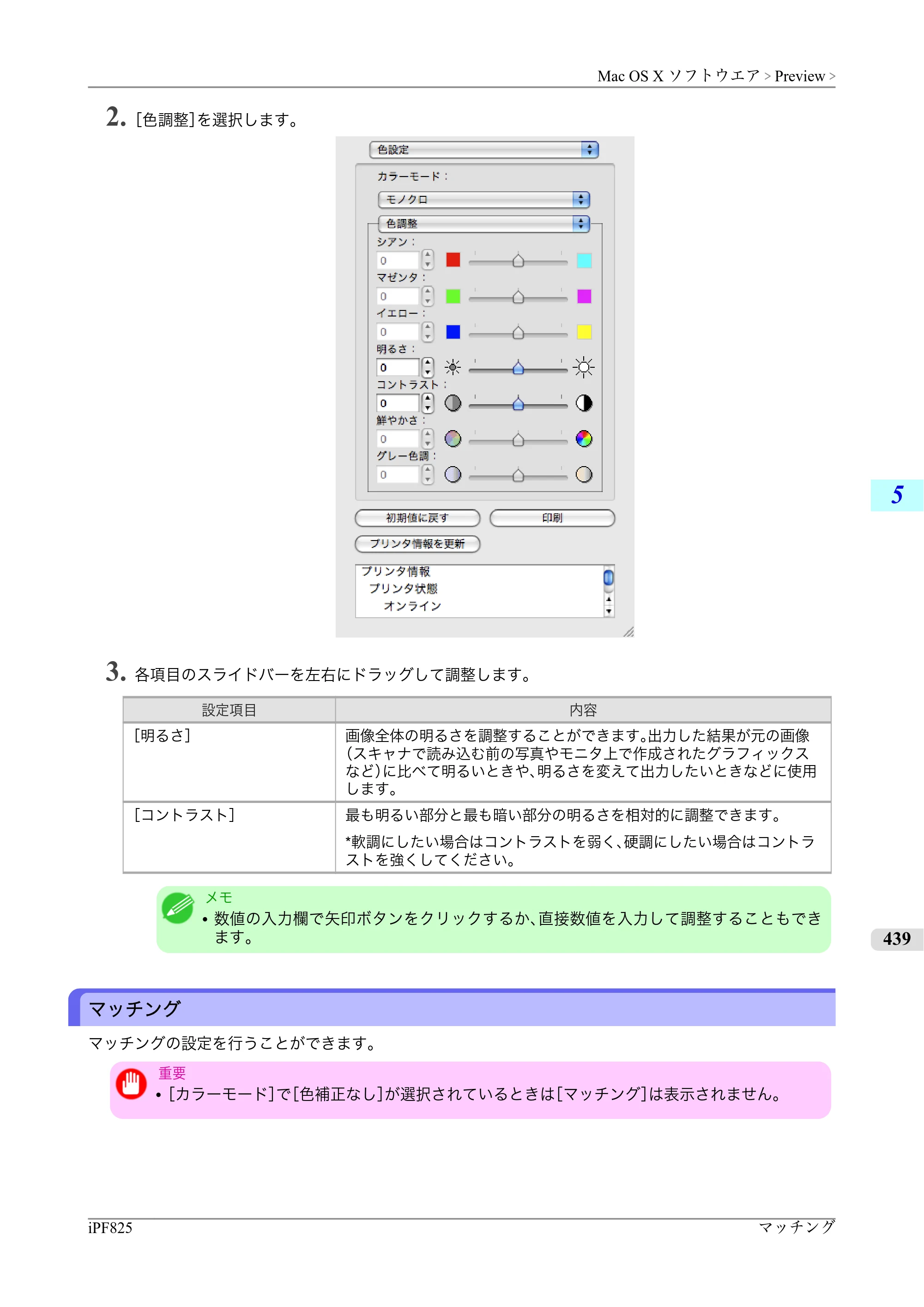Click the 明るさ value input field
924x1307 pixels.
point(398,368)
